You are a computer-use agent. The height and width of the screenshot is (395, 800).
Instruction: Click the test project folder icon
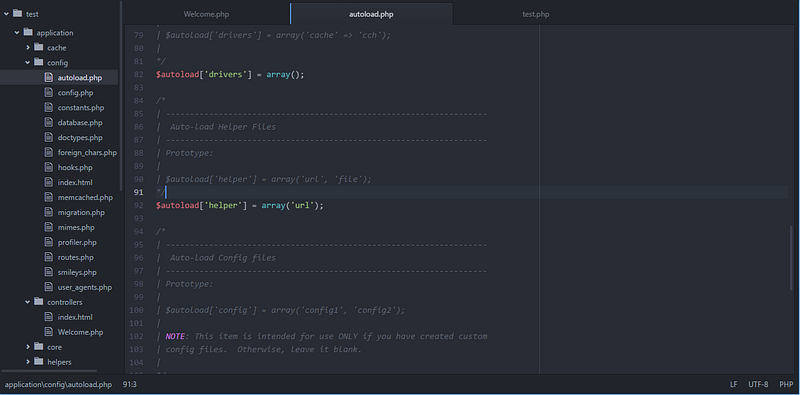[17, 14]
